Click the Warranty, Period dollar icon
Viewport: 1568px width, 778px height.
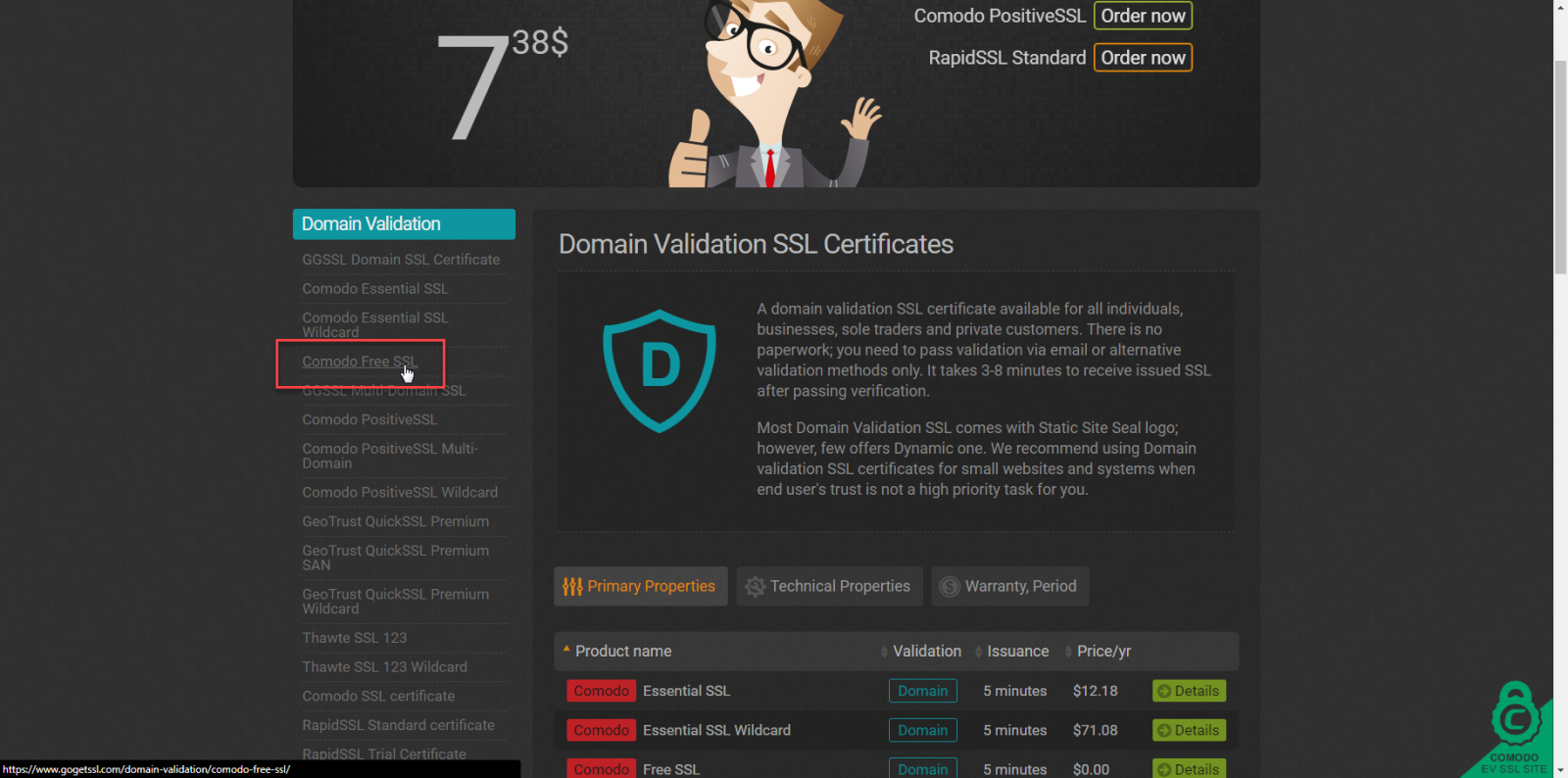point(950,586)
